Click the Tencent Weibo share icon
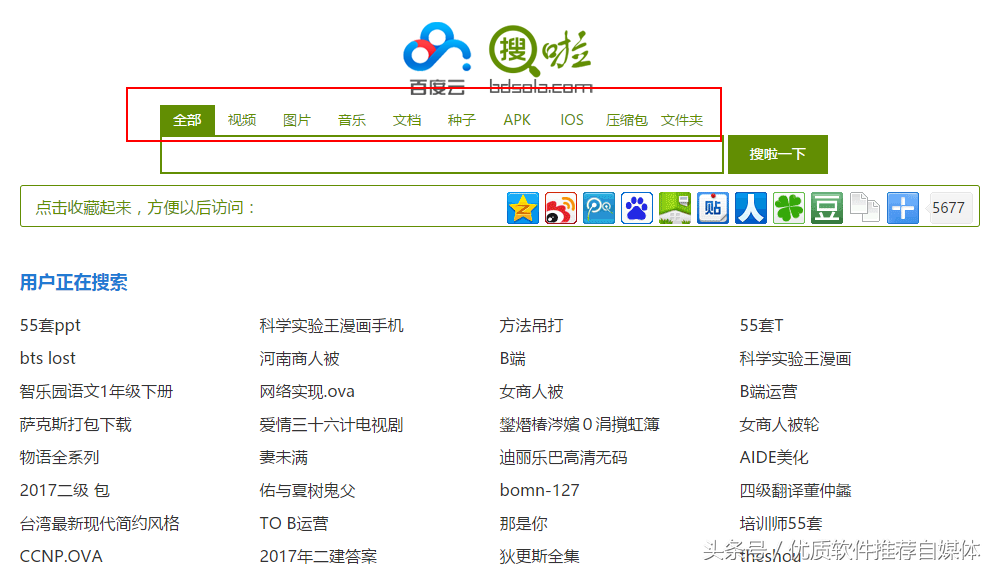 tap(599, 208)
